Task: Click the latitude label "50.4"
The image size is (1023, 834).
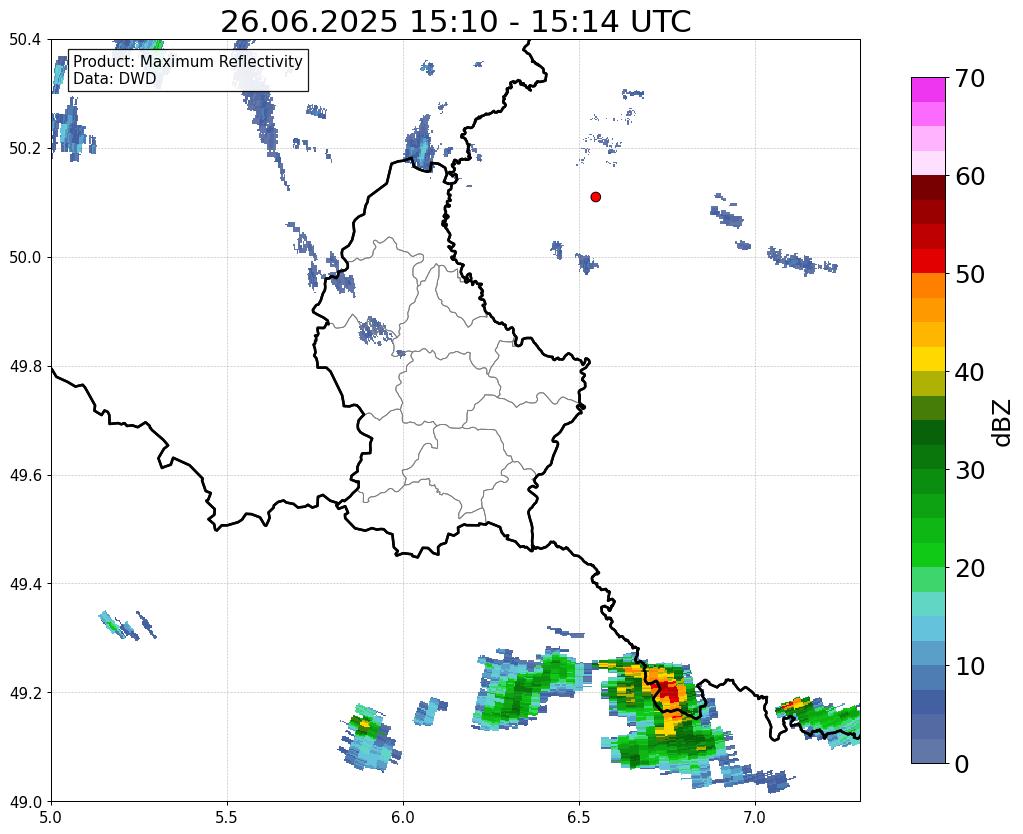Action: [x=25, y=40]
